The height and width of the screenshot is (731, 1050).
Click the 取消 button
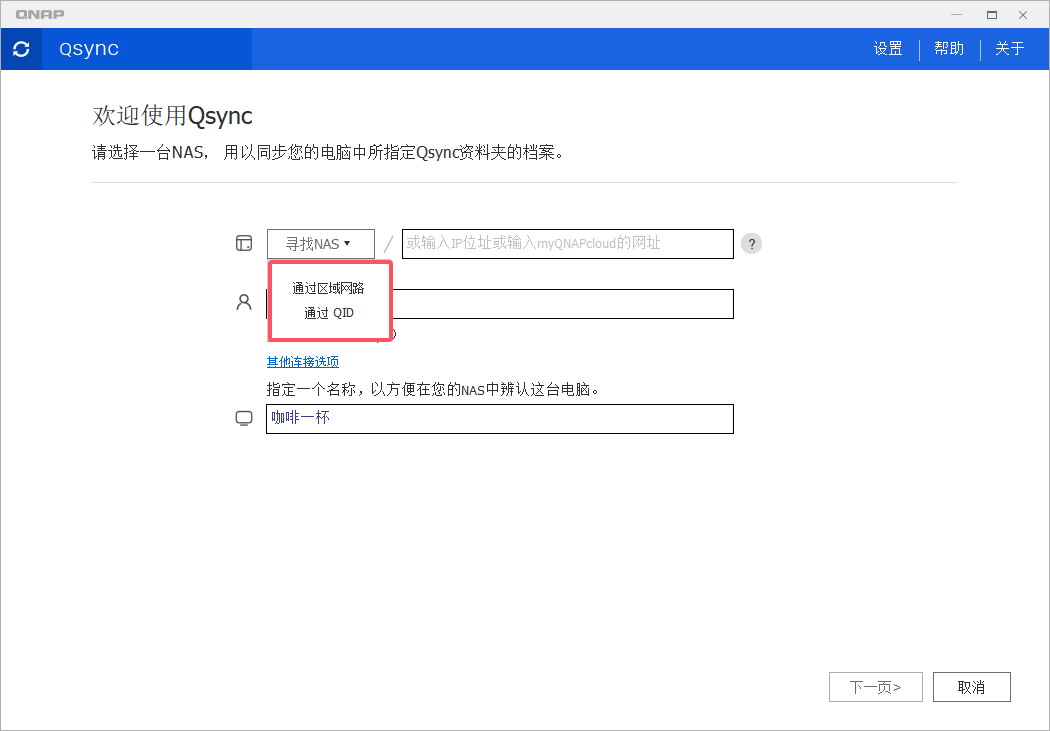[972, 687]
